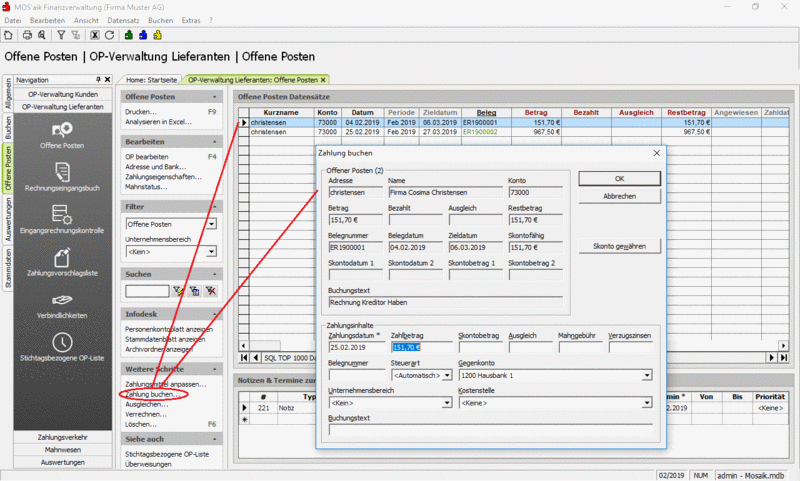Open the Bearbeiten menu
Viewport: 800px width, 481px height.
pos(47,20)
